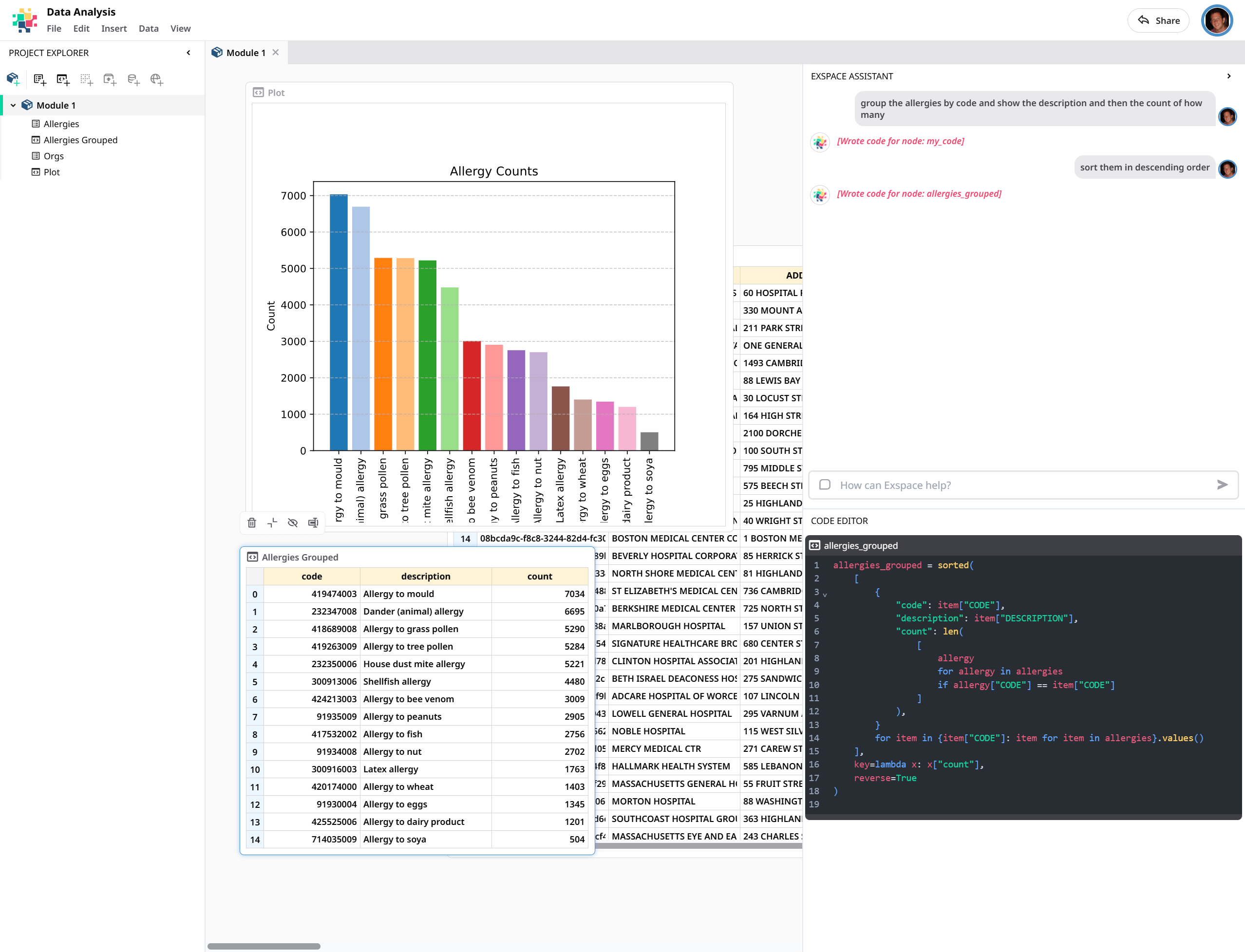Collapse the Project Explorer panel

click(188, 53)
